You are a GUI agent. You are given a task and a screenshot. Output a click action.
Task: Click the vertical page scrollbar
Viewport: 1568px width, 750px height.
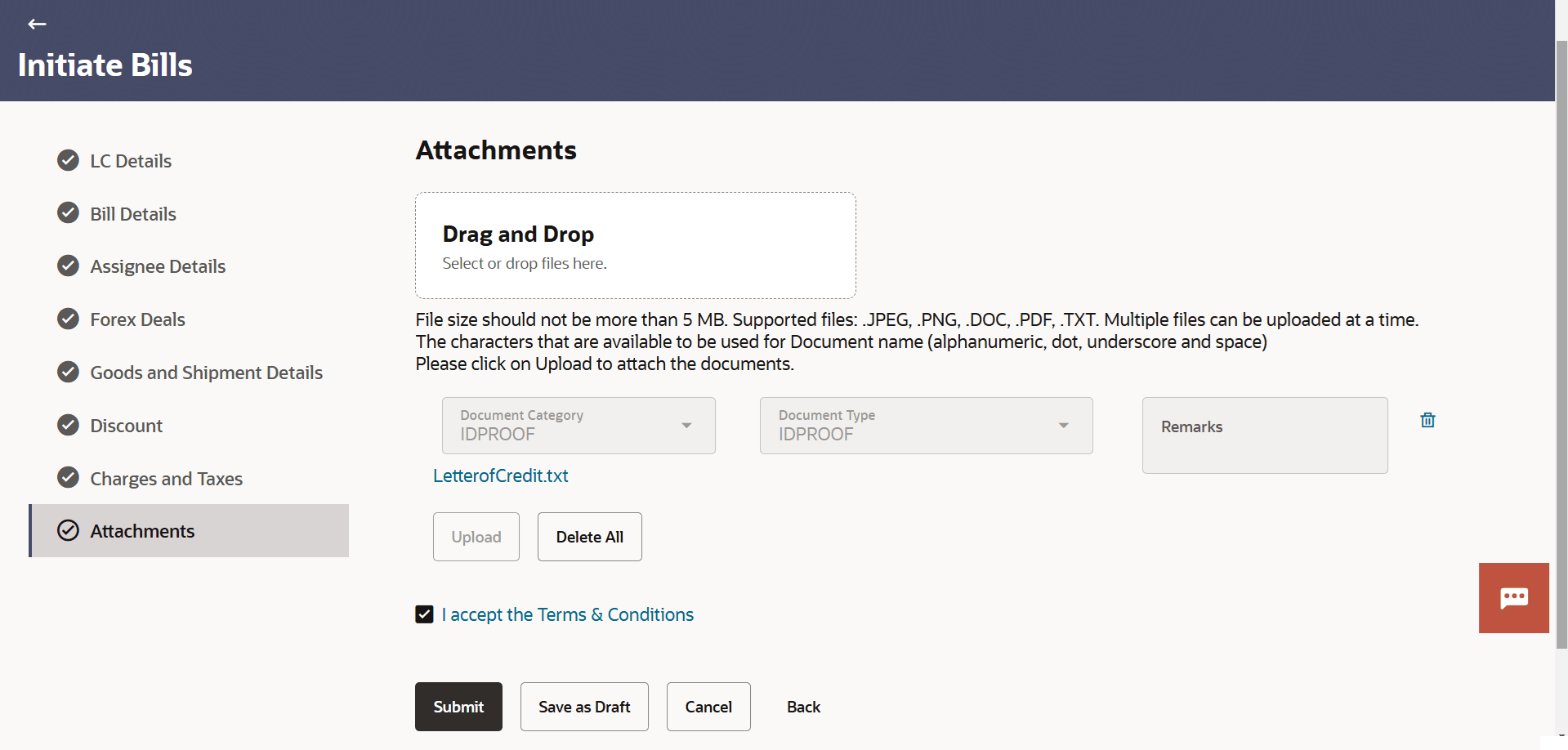click(1561, 343)
